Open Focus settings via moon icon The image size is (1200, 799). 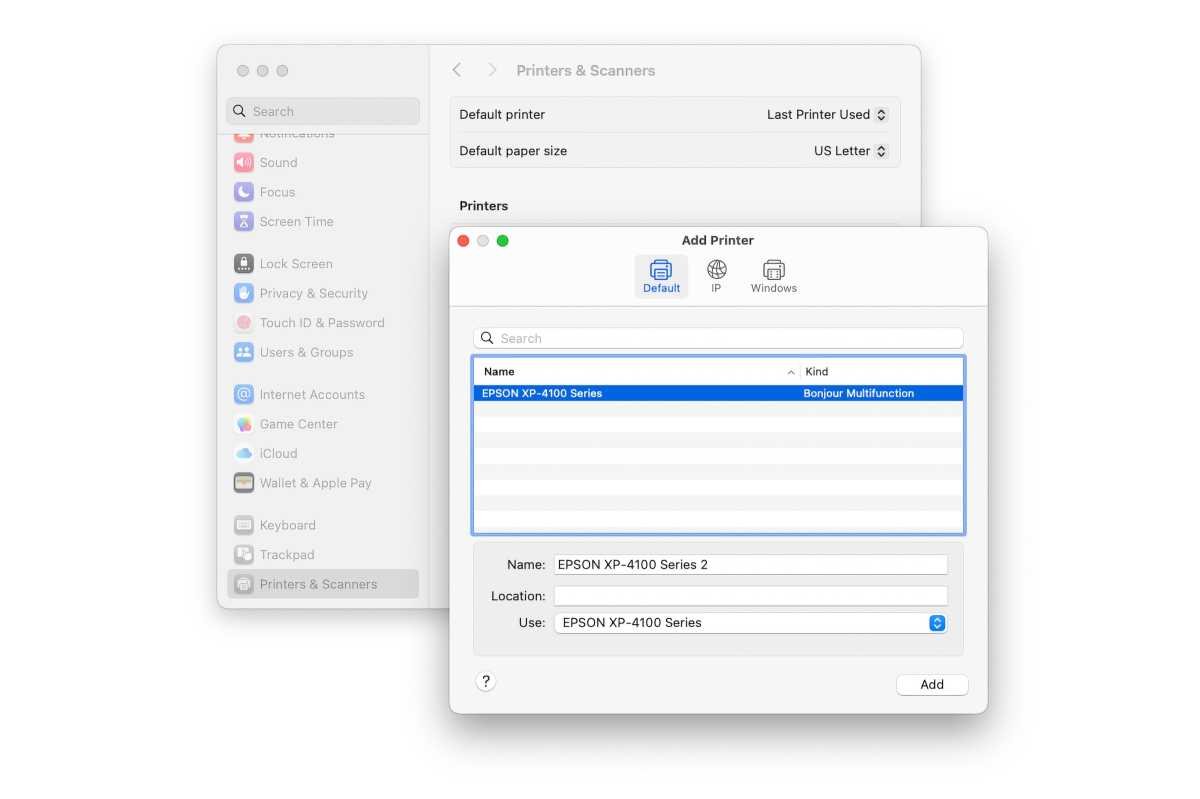[244, 192]
